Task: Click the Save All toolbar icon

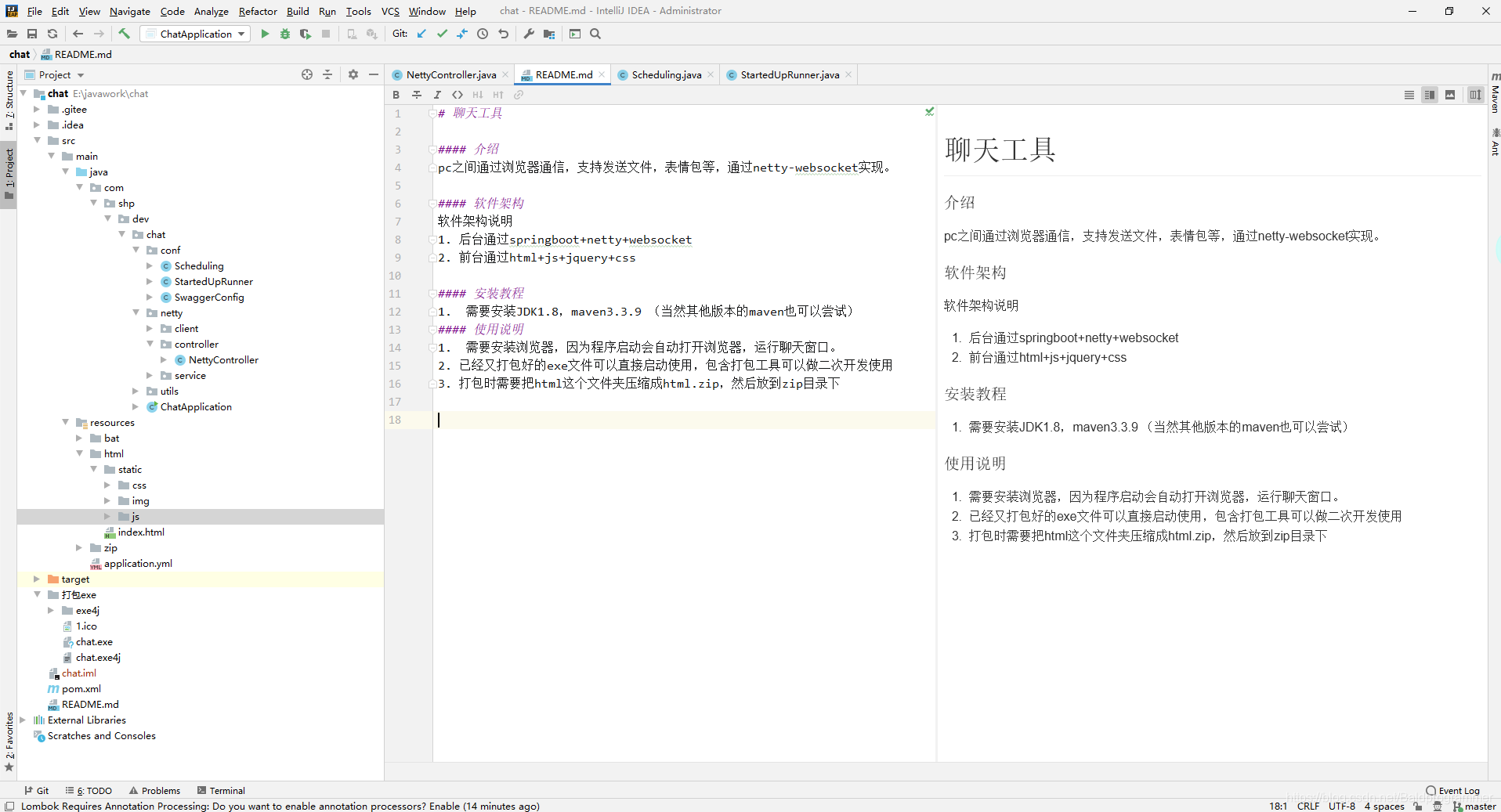Action: pyautogui.click(x=32, y=34)
